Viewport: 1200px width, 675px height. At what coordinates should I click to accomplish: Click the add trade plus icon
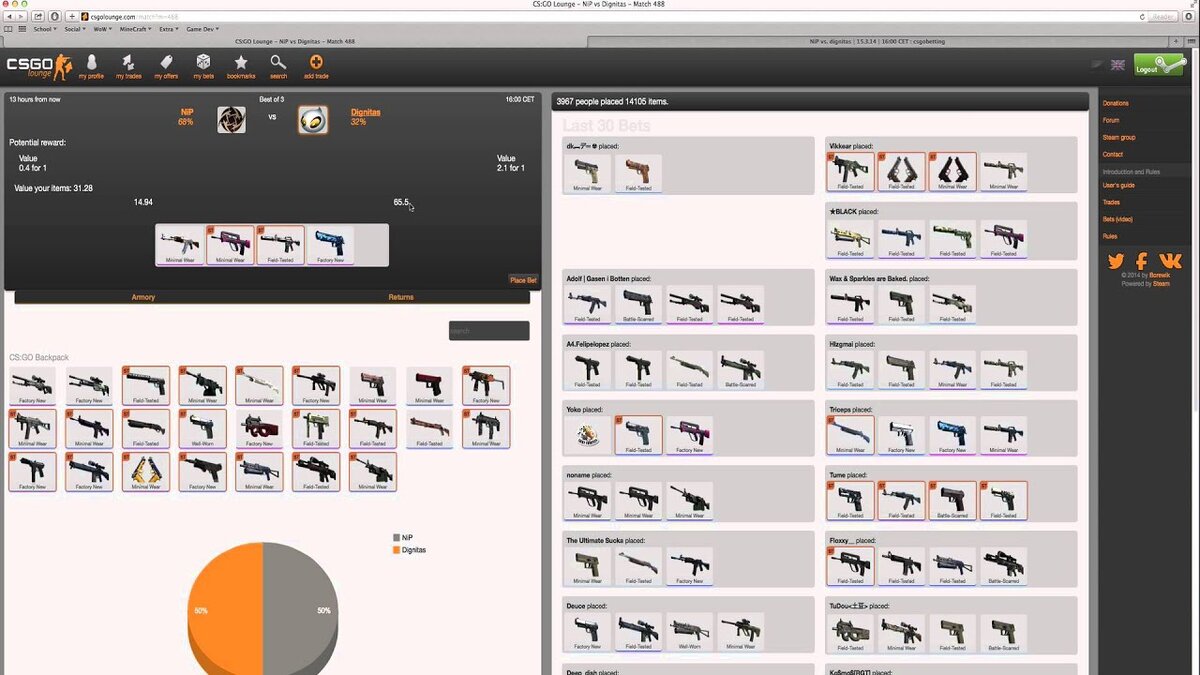click(316, 62)
